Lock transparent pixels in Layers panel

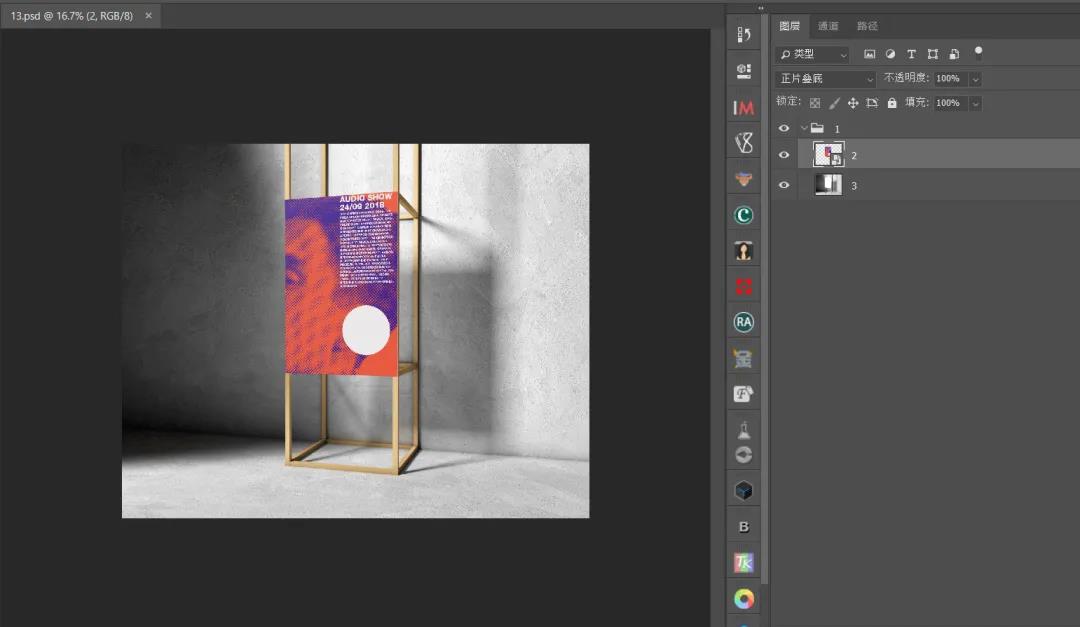tap(815, 103)
